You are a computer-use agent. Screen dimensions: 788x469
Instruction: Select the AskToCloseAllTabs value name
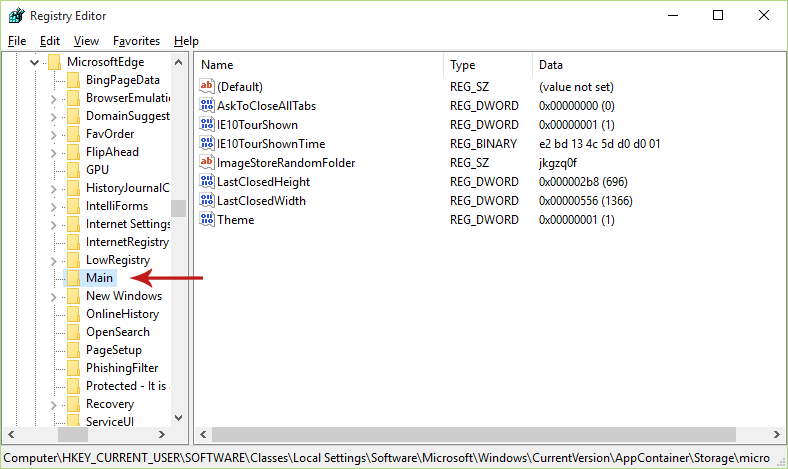click(266, 106)
